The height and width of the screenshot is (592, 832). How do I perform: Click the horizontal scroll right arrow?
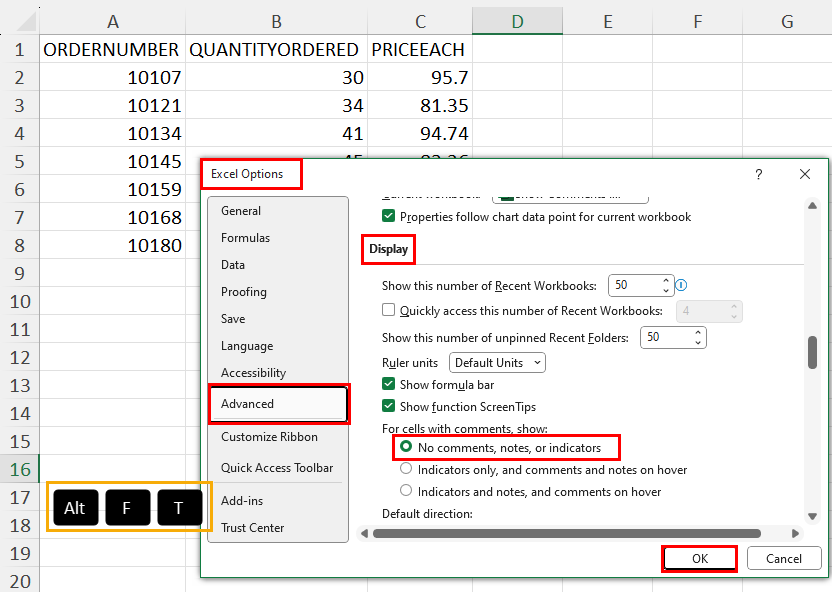(x=795, y=533)
